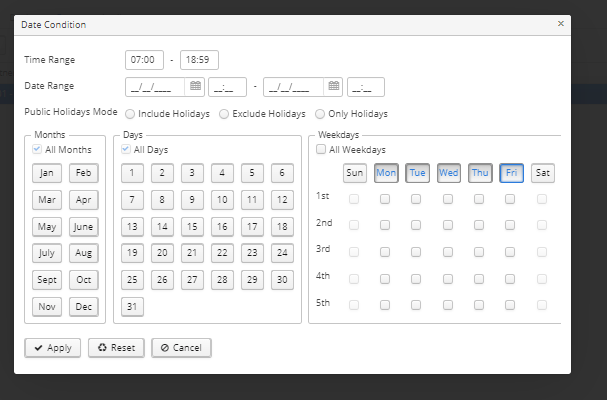Image resolution: width=607 pixels, height=400 pixels.
Task: Select day 20 button
Action: click(162, 253)
